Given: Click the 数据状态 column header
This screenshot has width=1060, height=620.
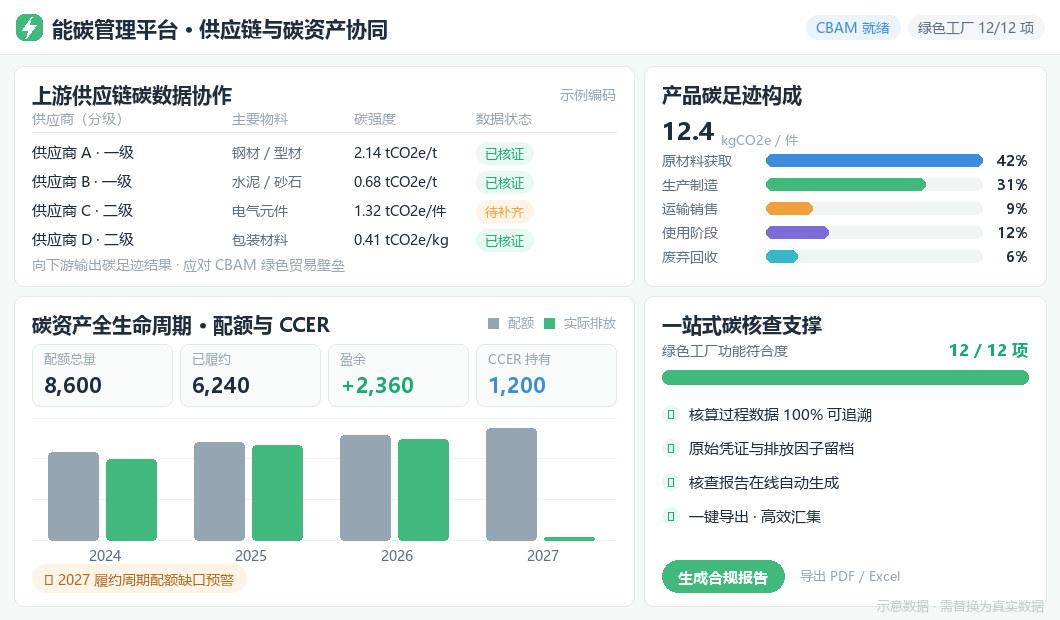Looking at the screenshot, I should click(x=504, y=120).
